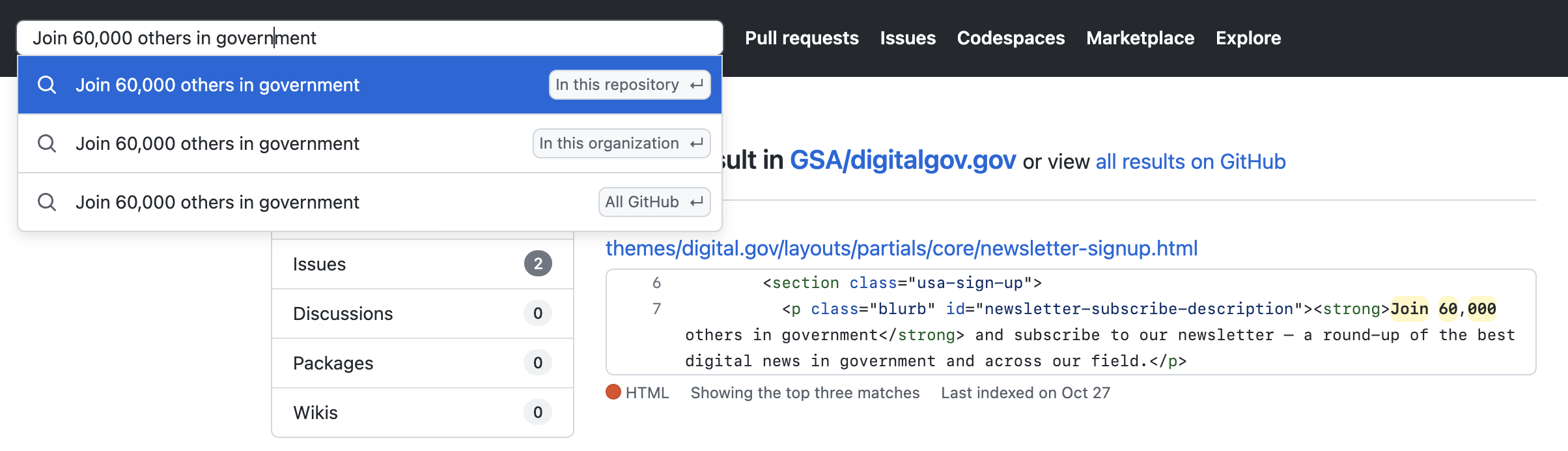Click into the search input field
Viewport: 1568px width, 451px height.
pos(370,38)
